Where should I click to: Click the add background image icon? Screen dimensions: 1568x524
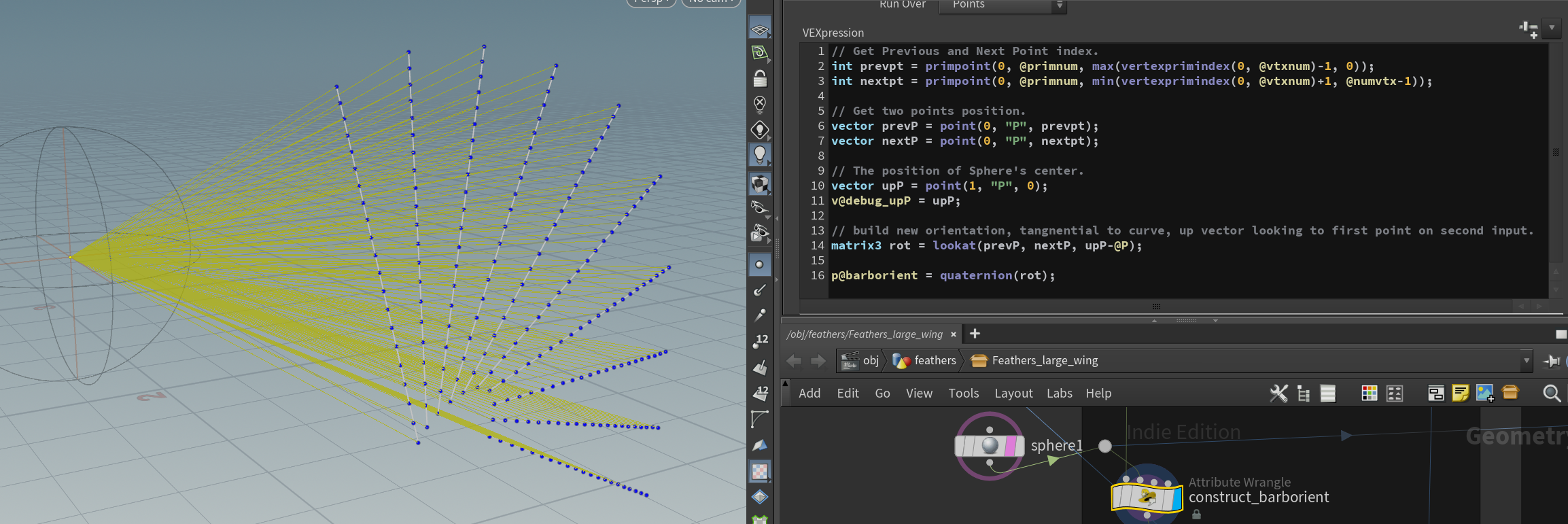(1485, 394)
